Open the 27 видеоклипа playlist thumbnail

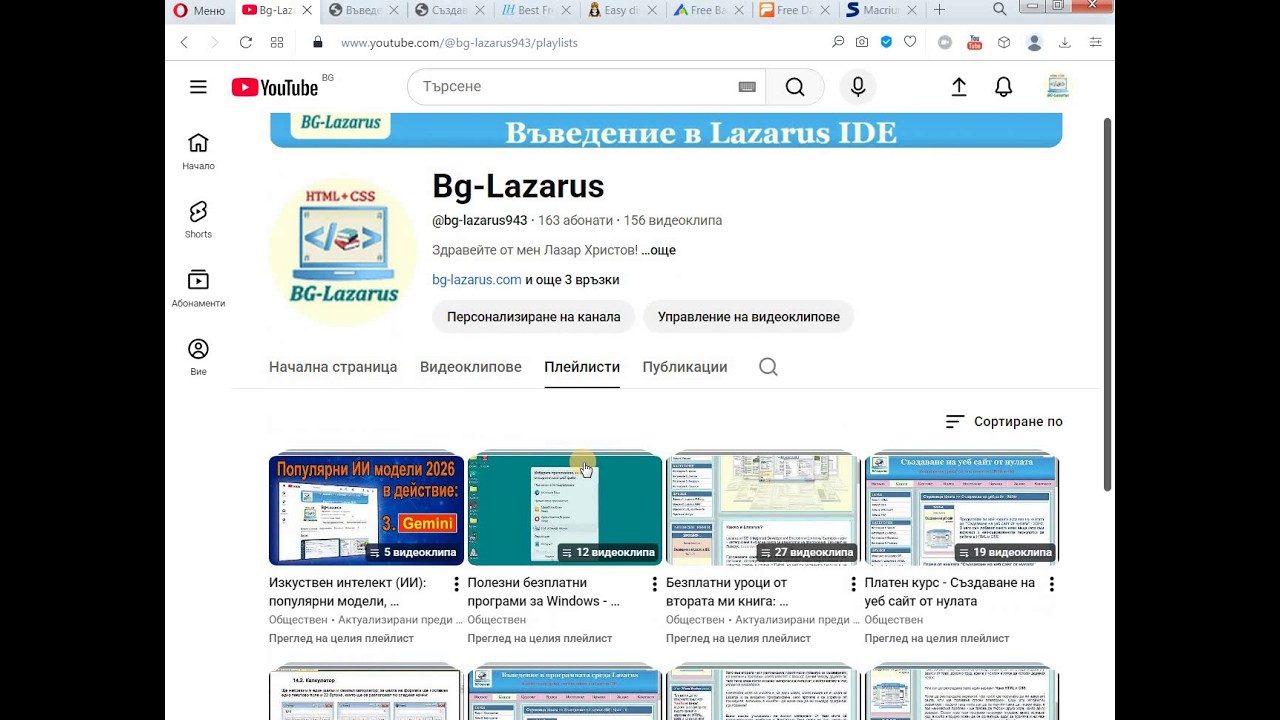pyautogui.click(x=763, y=510)
